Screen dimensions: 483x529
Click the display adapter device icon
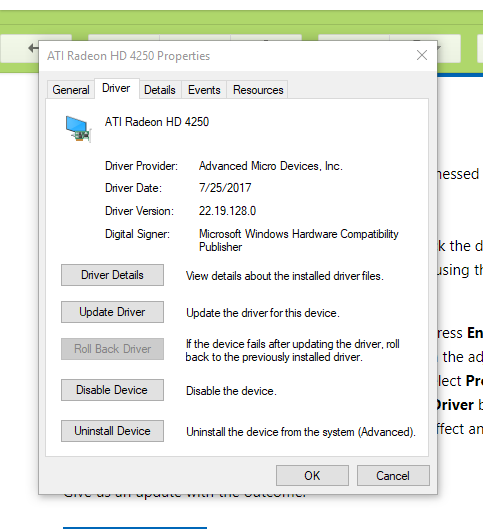click(78, 129)
